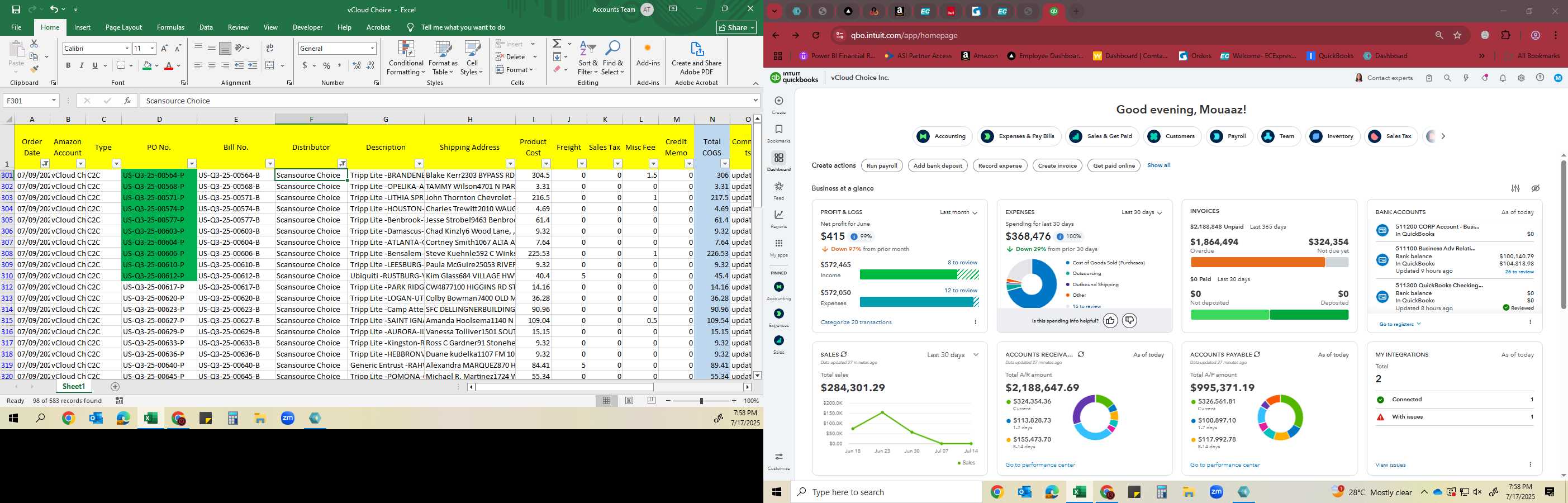
Task: Open the Order Date filter dropdown
Action: coord(45,163)
